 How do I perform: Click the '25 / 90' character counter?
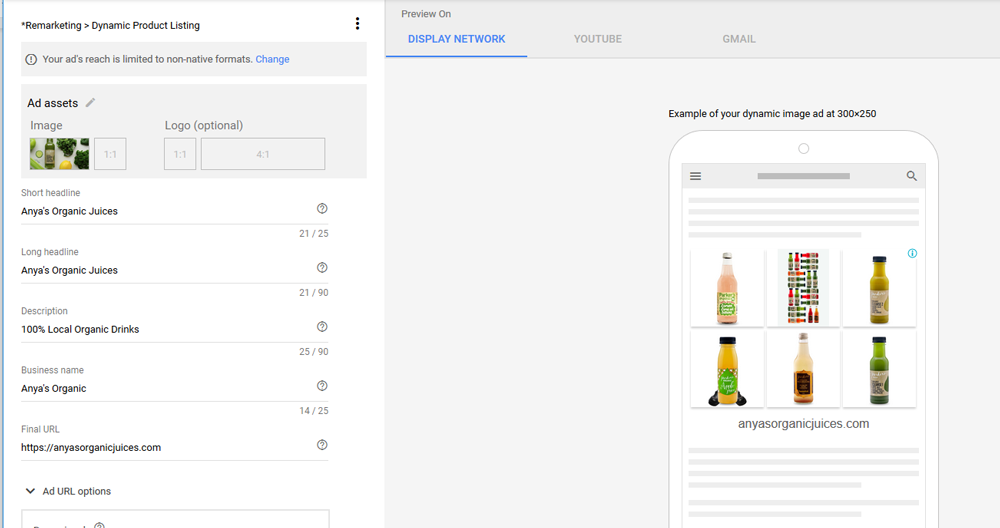point(314,351)
